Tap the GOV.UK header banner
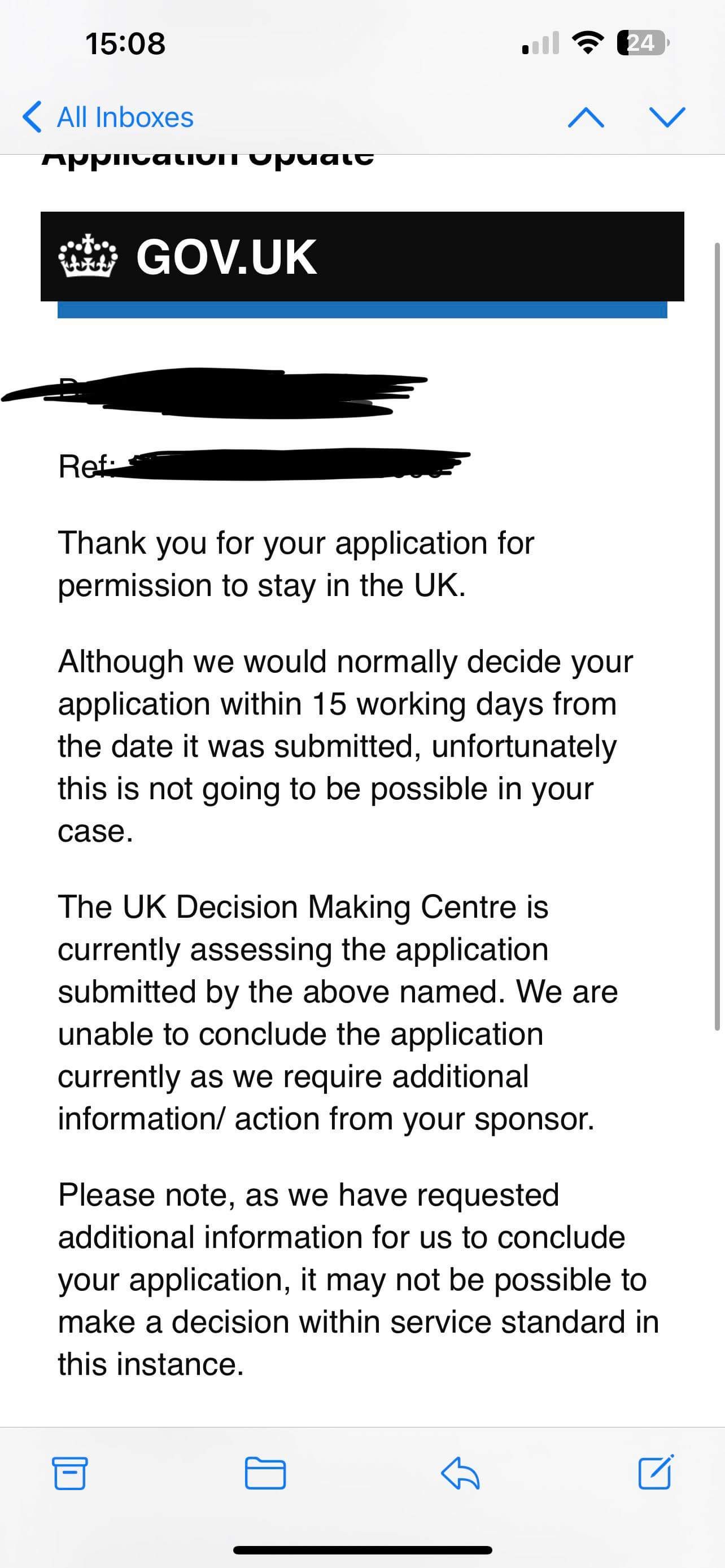 [362, 256]
